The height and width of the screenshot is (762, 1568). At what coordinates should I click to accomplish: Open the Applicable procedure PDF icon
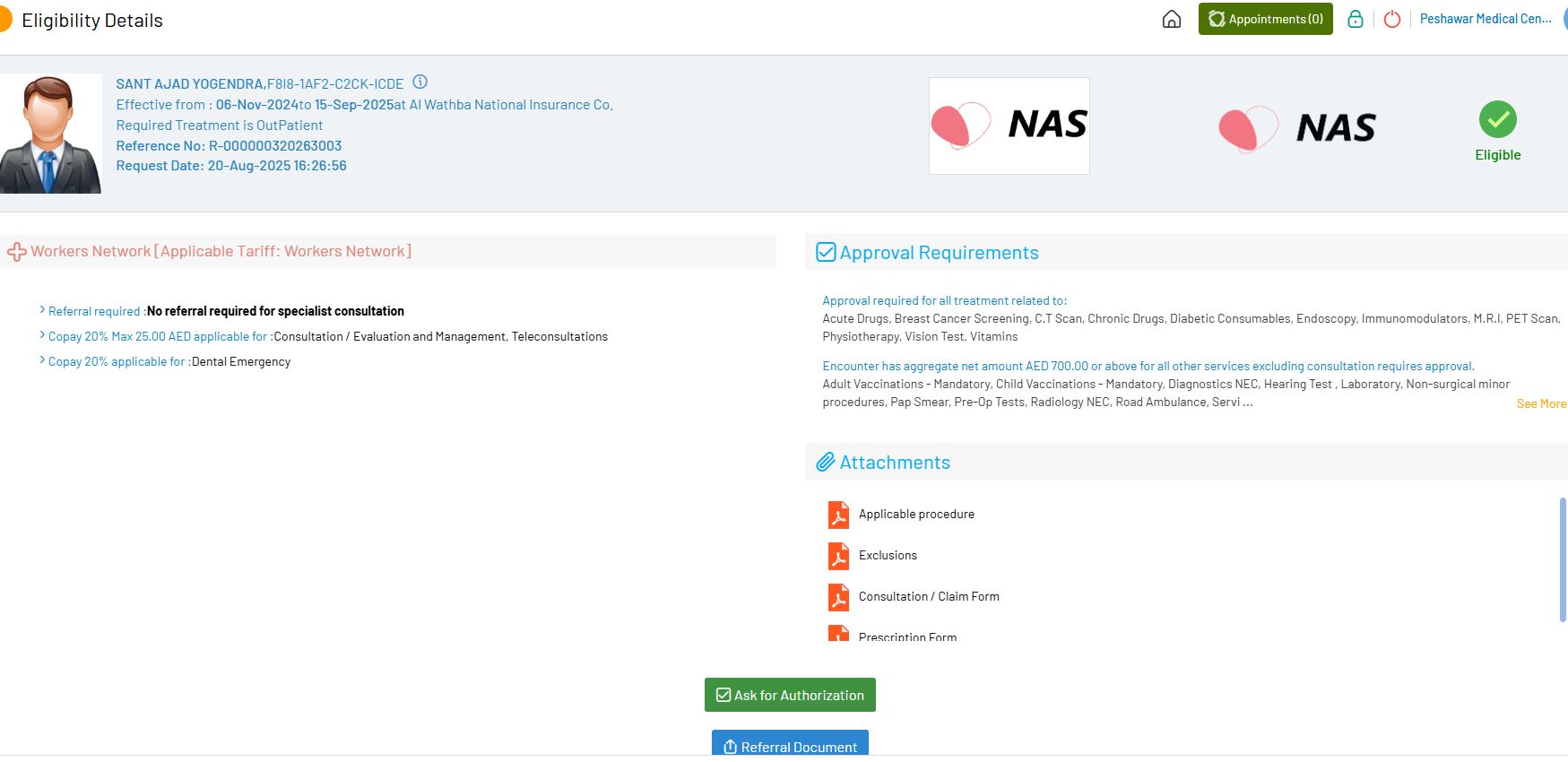(838, 515)
